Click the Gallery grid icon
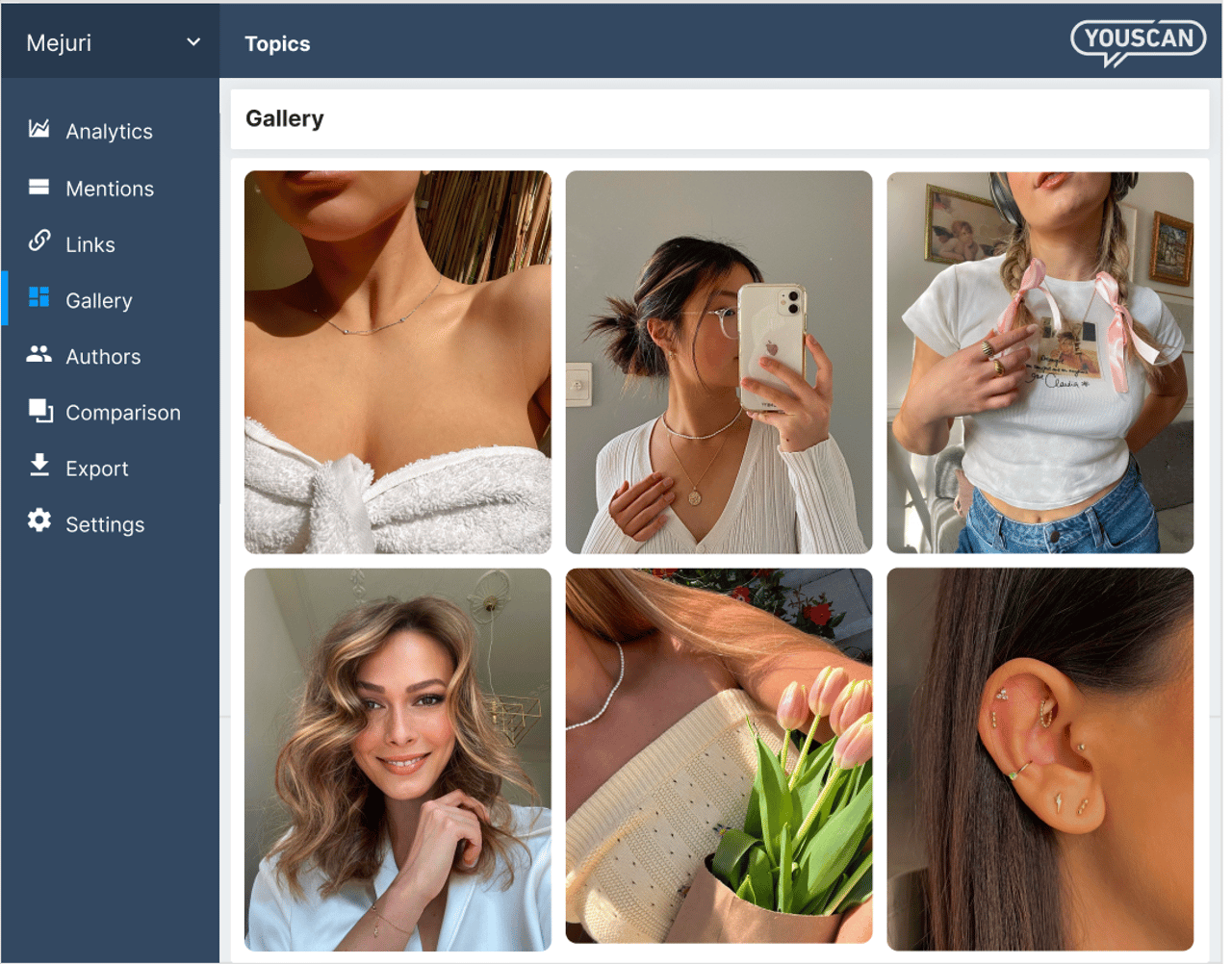The width and height of the screenshot is (1232, 964). tap(38, 298)
